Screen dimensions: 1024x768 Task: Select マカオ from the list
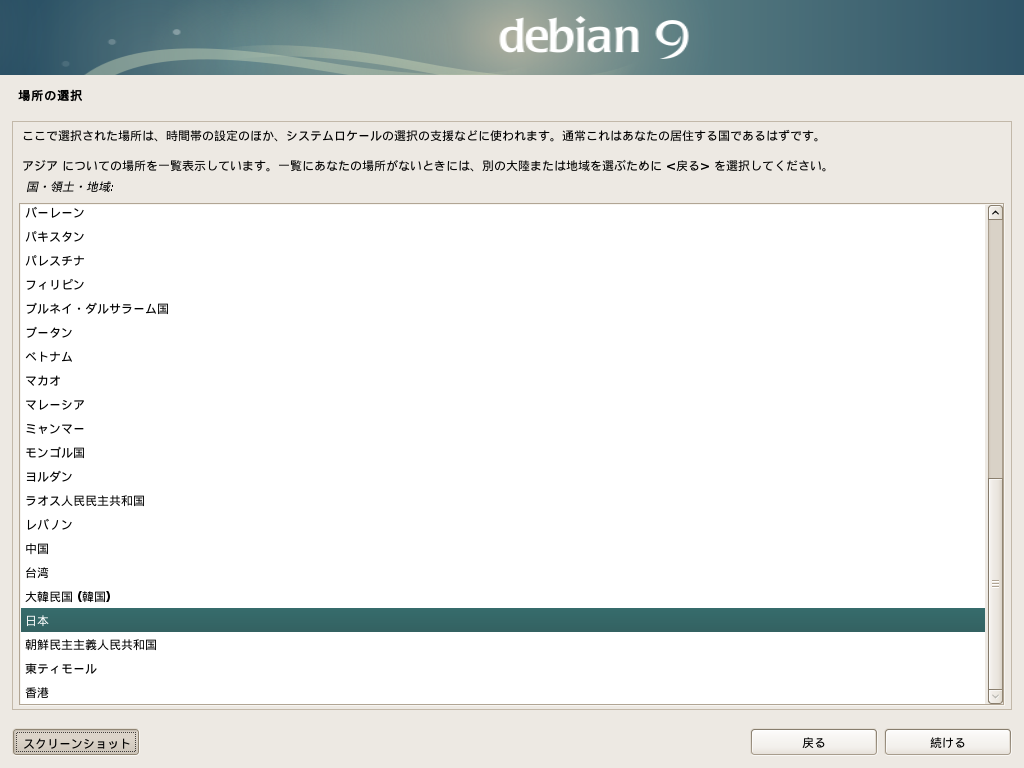(502, 381)
